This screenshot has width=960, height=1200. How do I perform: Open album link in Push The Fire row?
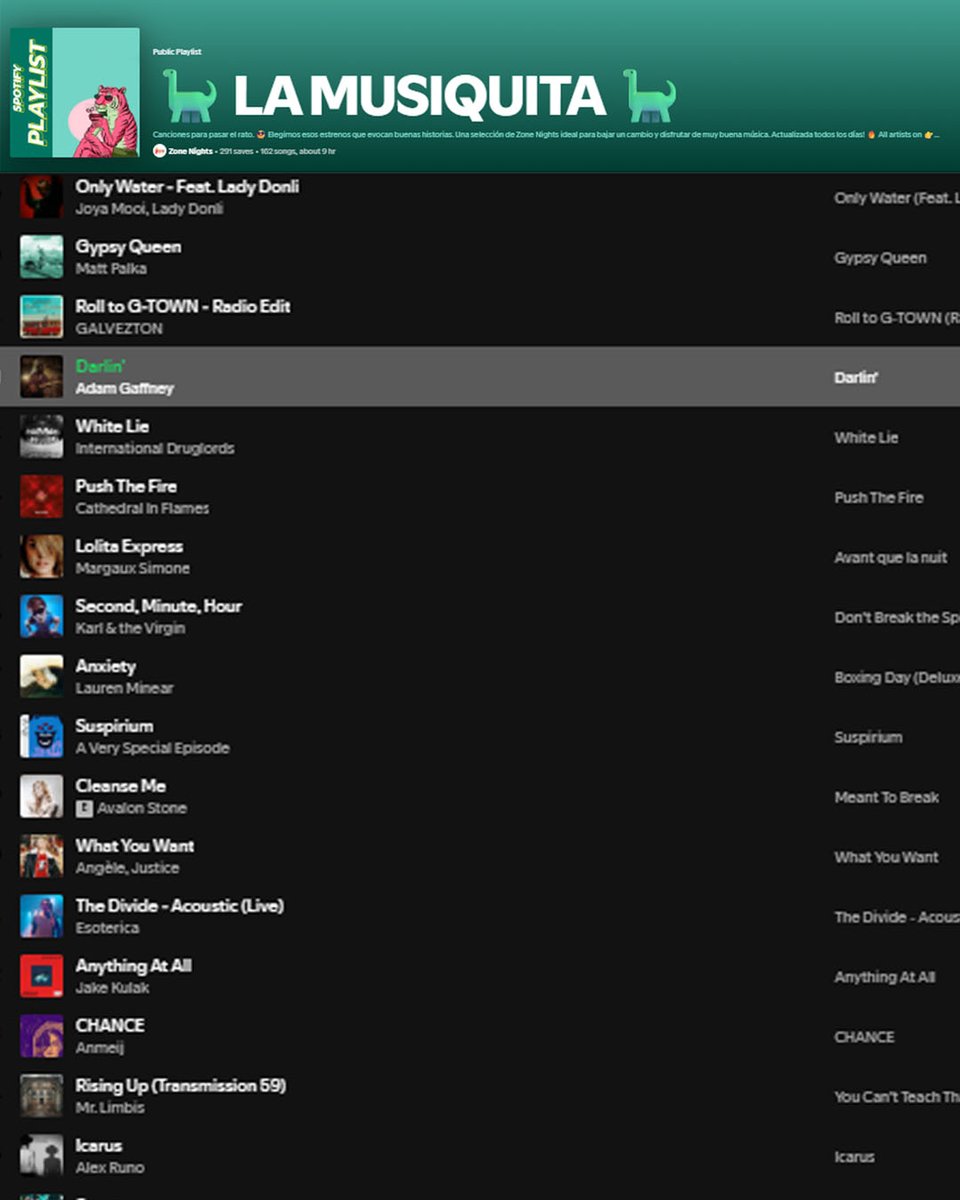(879, 498)
